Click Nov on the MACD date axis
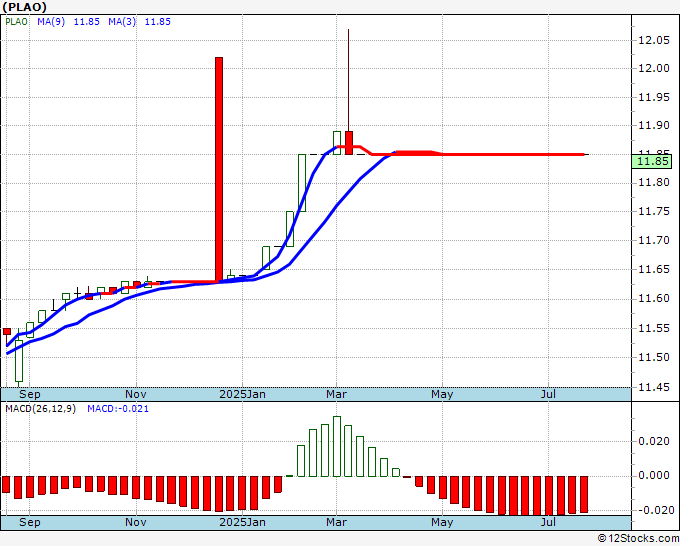 coord(136,522)
